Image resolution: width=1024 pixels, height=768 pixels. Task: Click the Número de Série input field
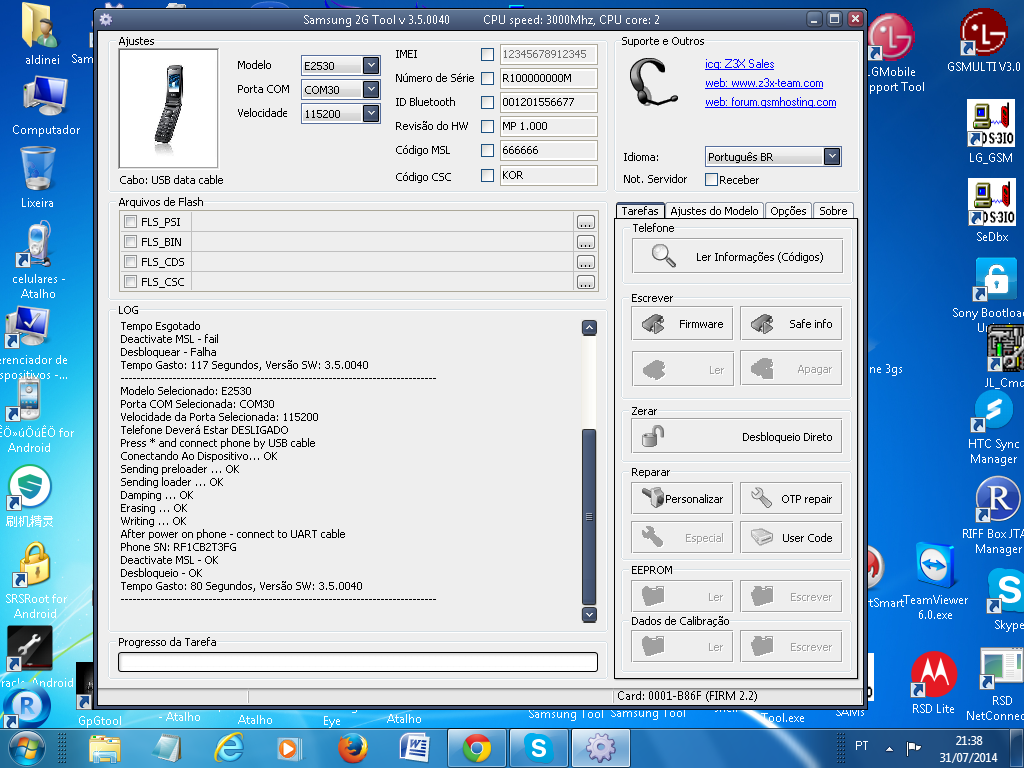click(x=549, y=78)
